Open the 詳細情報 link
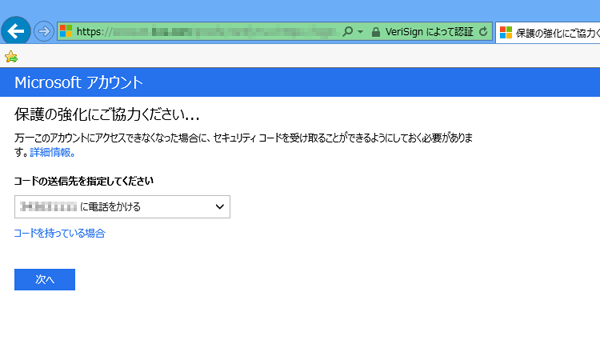The width and height of the screenshot is (600, 360). coord(52,152)
